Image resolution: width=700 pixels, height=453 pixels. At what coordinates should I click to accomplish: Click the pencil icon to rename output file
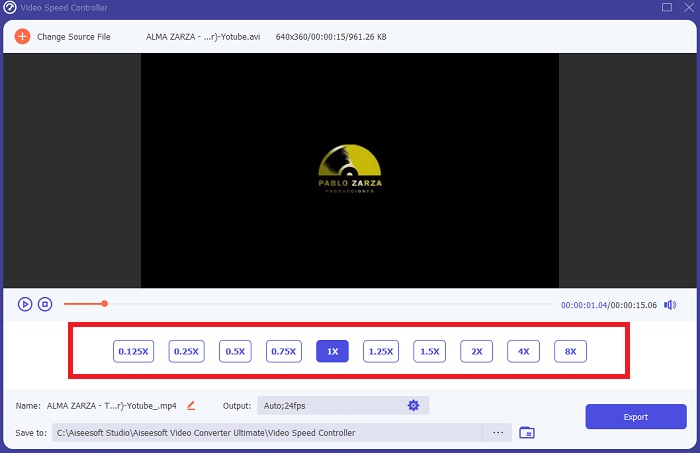[191, 405]
